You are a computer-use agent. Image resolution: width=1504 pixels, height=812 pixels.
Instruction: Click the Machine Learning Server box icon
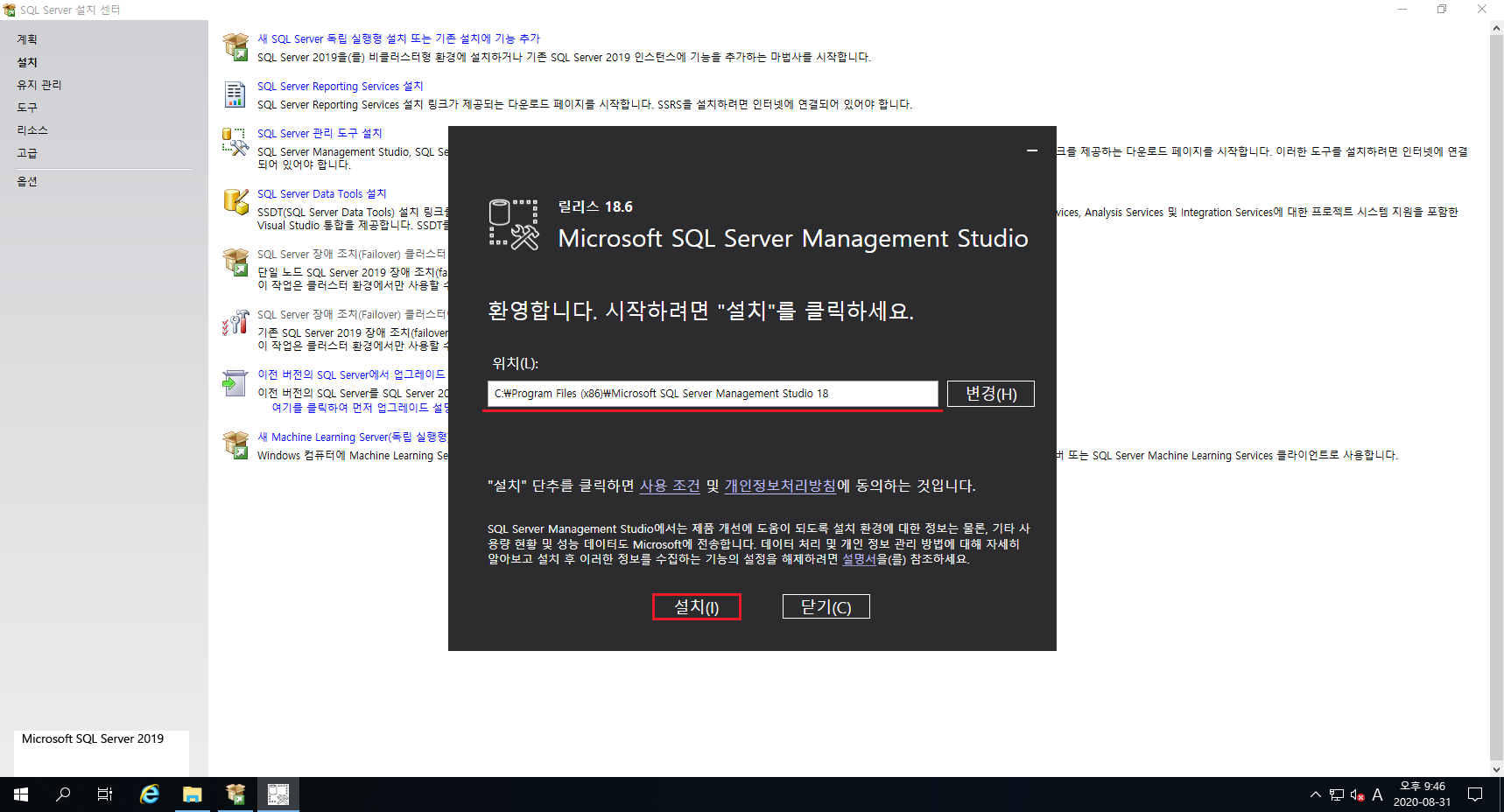(x=235, y=444)
